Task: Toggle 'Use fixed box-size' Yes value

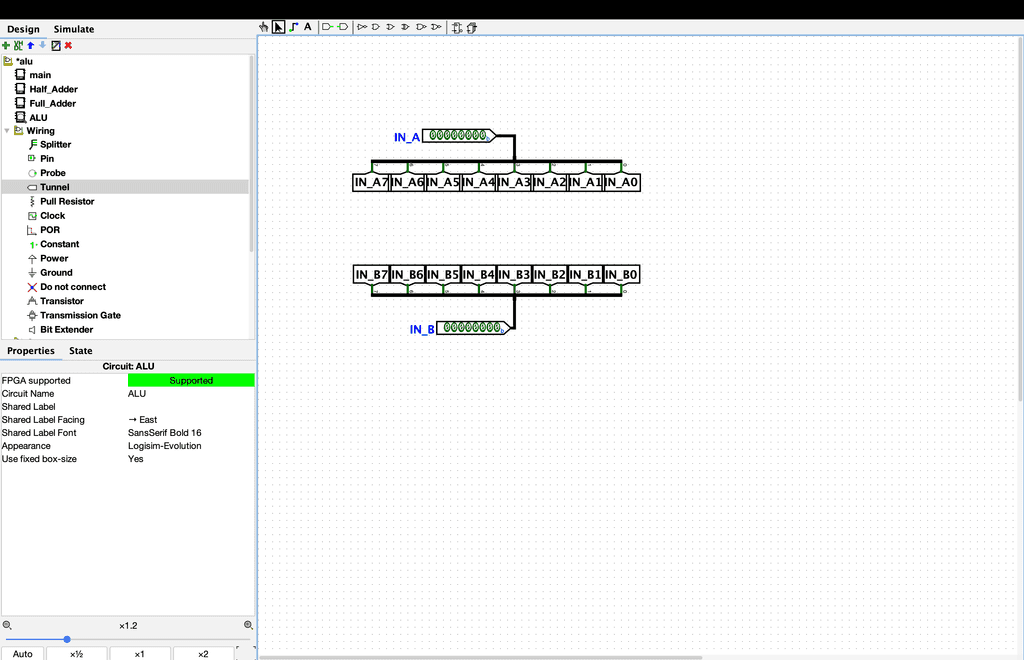Action: click(190, 459)
